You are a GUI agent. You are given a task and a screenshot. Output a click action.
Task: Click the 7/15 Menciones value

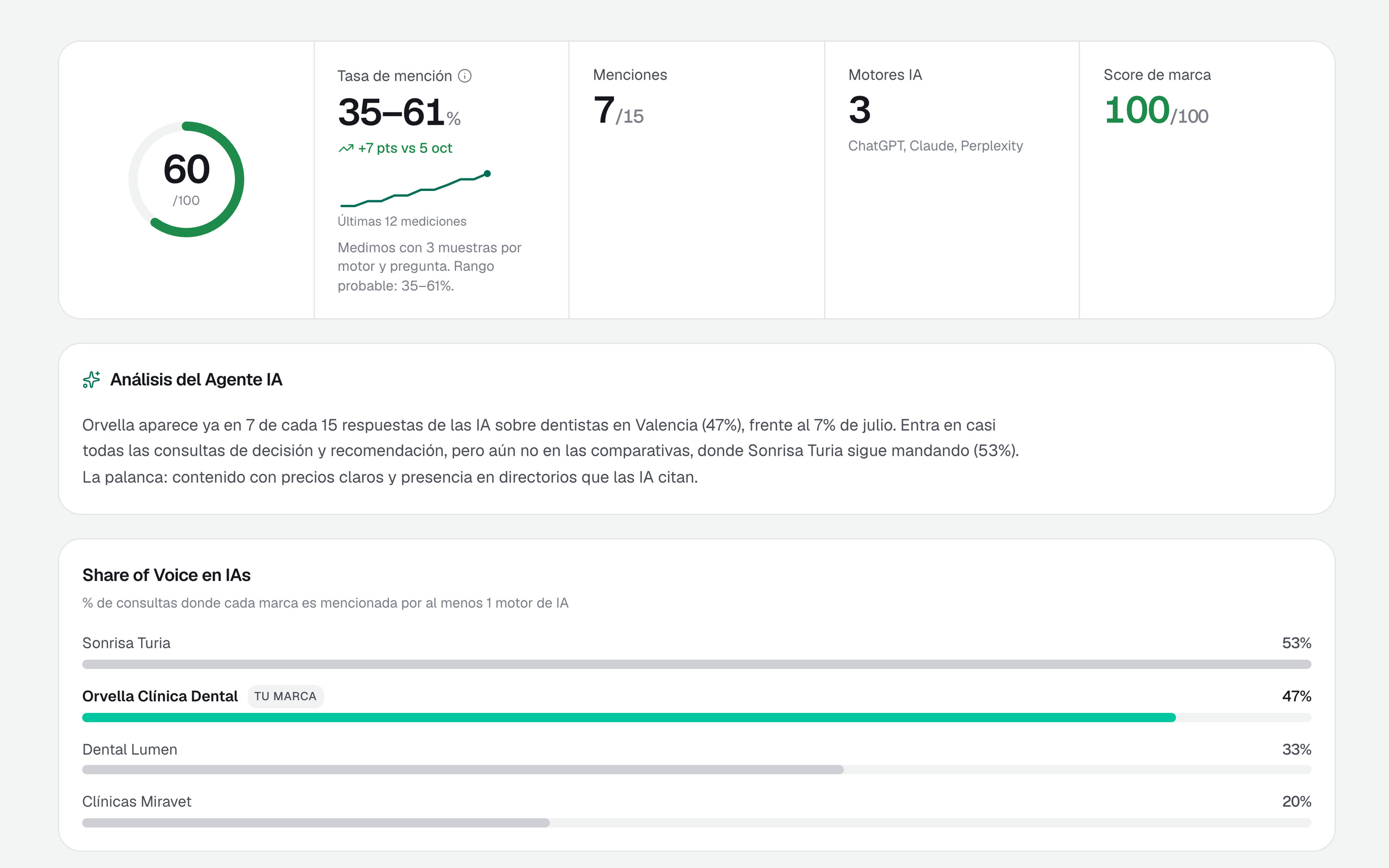[x=618, y=110]
